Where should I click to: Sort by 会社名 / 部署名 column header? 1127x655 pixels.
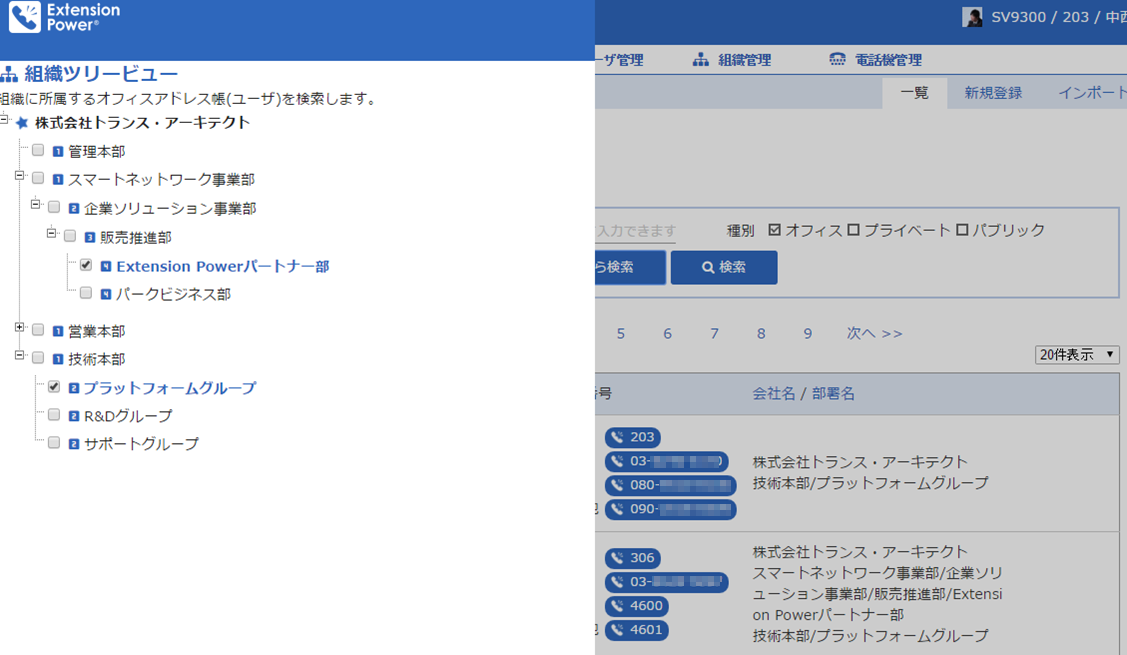[x=804, y=394]
